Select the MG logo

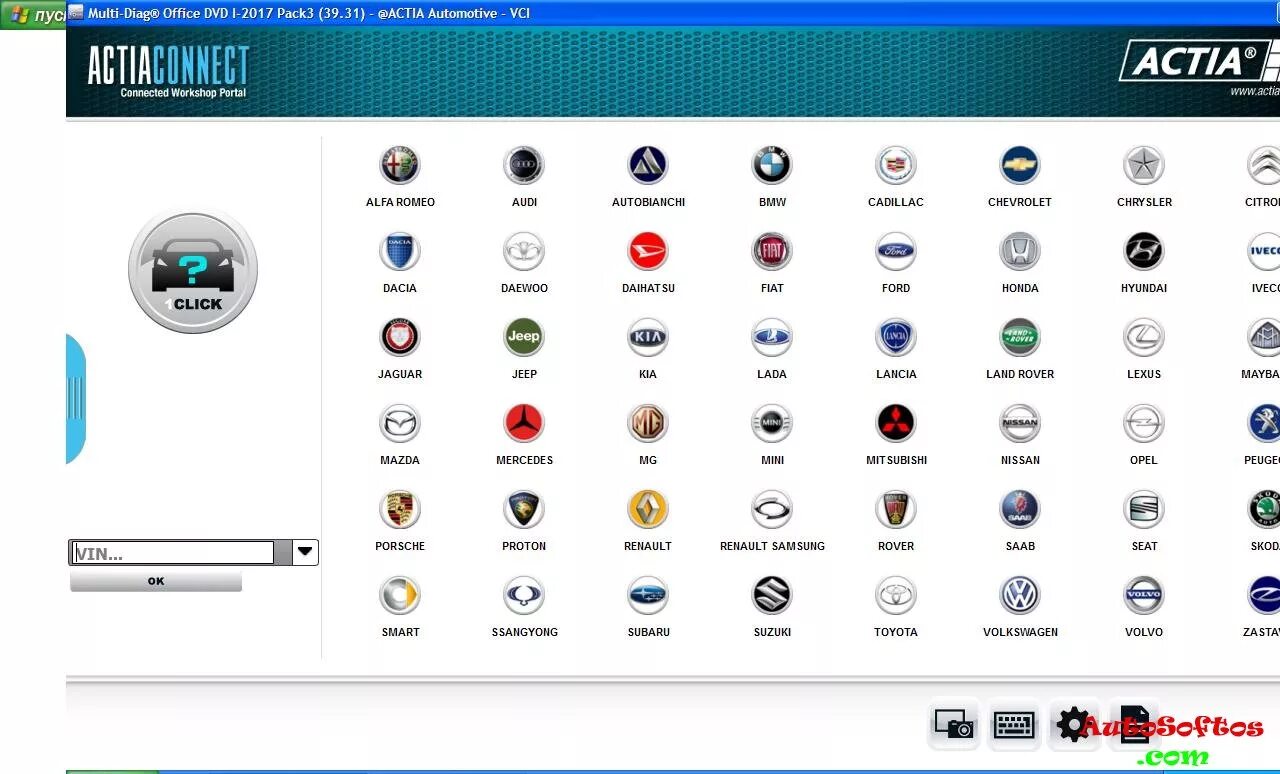click(x=648, y=423)
